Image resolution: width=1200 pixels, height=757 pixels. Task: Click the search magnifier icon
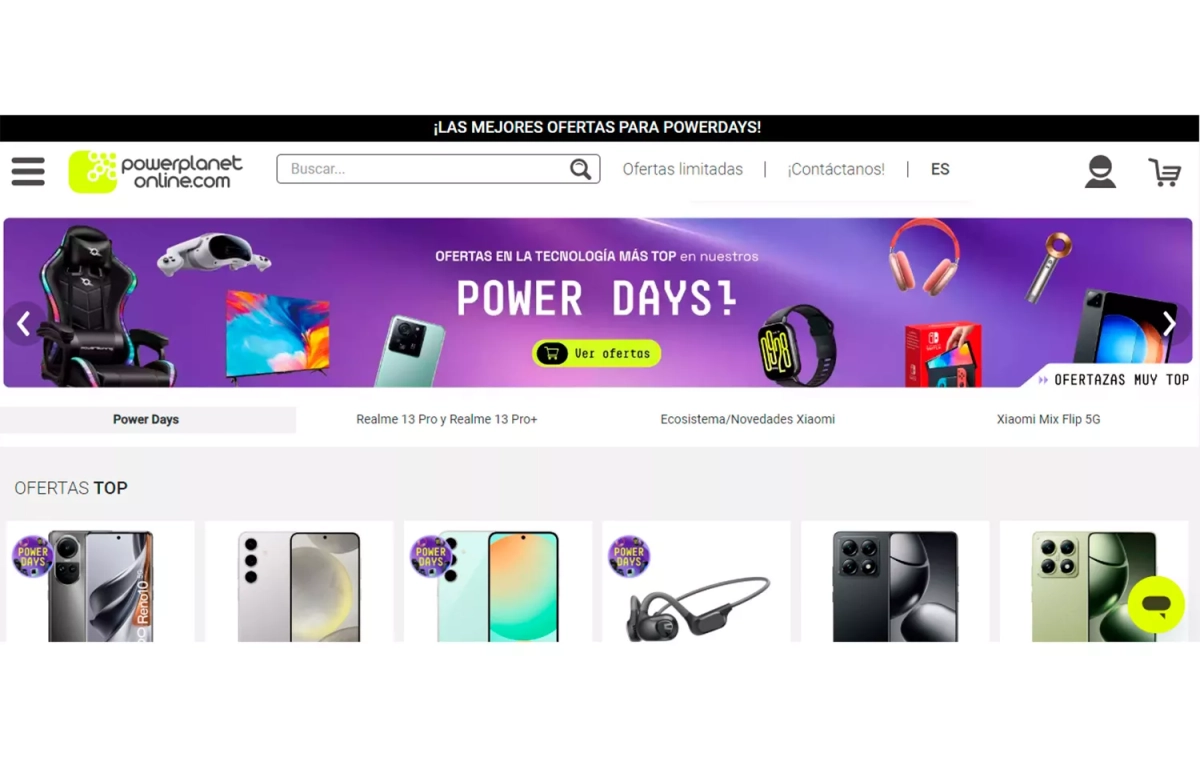580,169
